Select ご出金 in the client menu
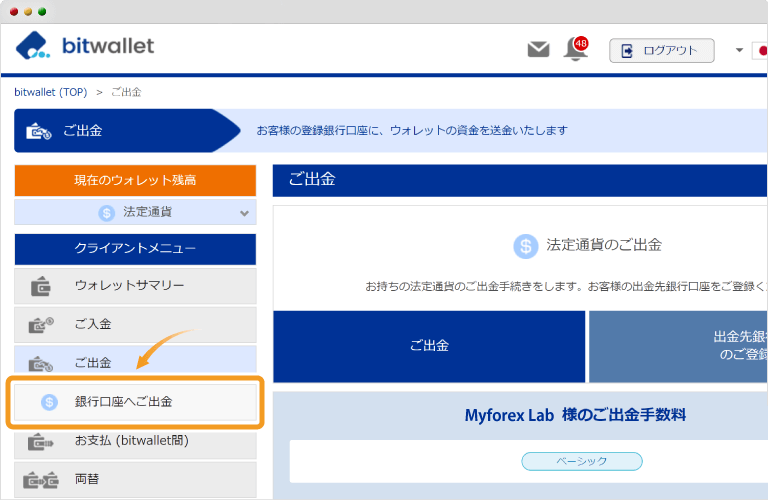 pos(135,359)
